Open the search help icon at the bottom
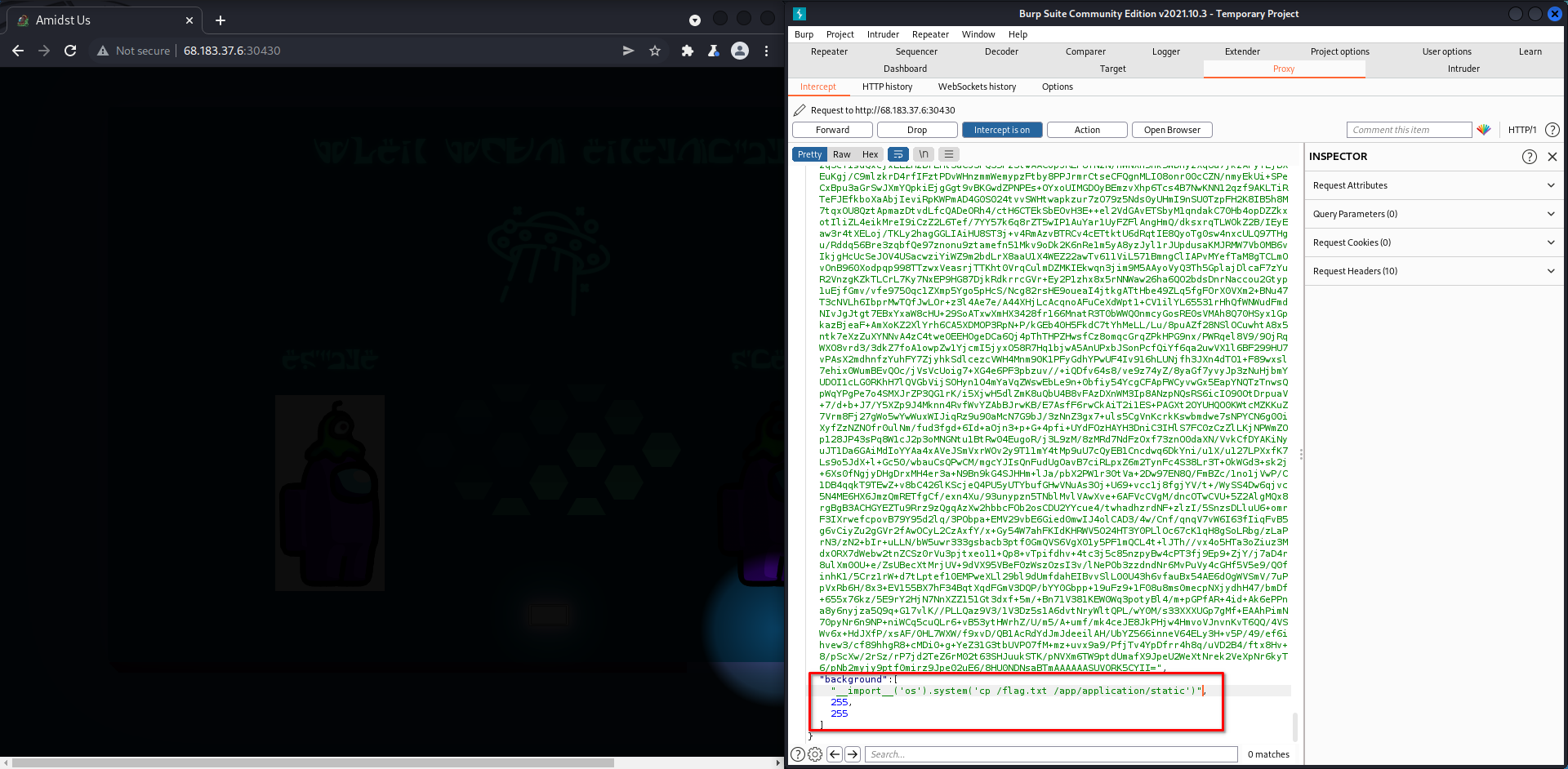Viewport: 1568px width, 769px height. pyautogui.click(x=798, y=754)
